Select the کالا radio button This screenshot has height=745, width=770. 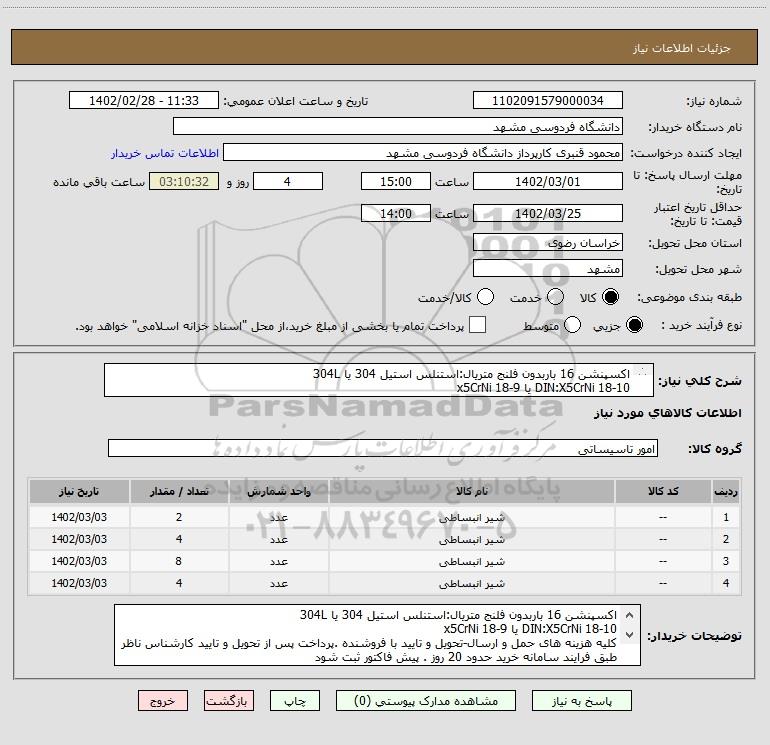611,297
